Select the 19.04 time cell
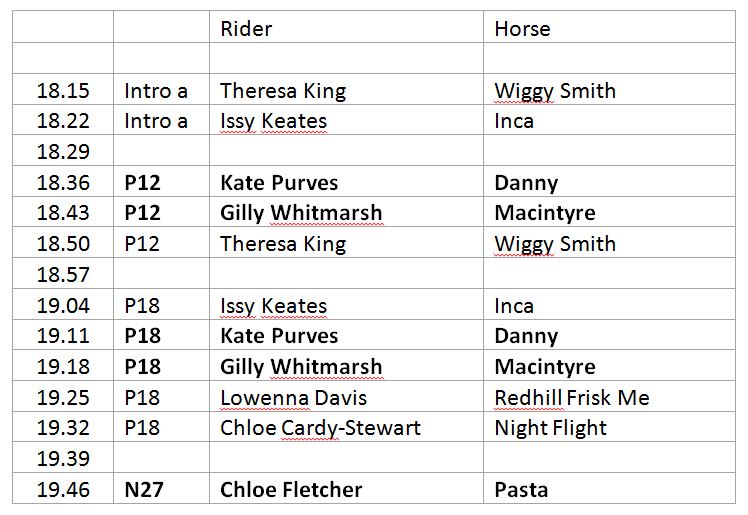The height and width of the screenshot is (515, 748). pyautogui.click(x=63, y=306)
